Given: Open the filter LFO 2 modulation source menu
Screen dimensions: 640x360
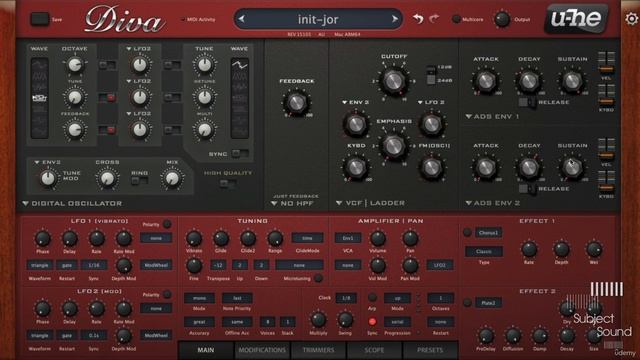Looking at the screenshot, I should [x=431, y=102].
